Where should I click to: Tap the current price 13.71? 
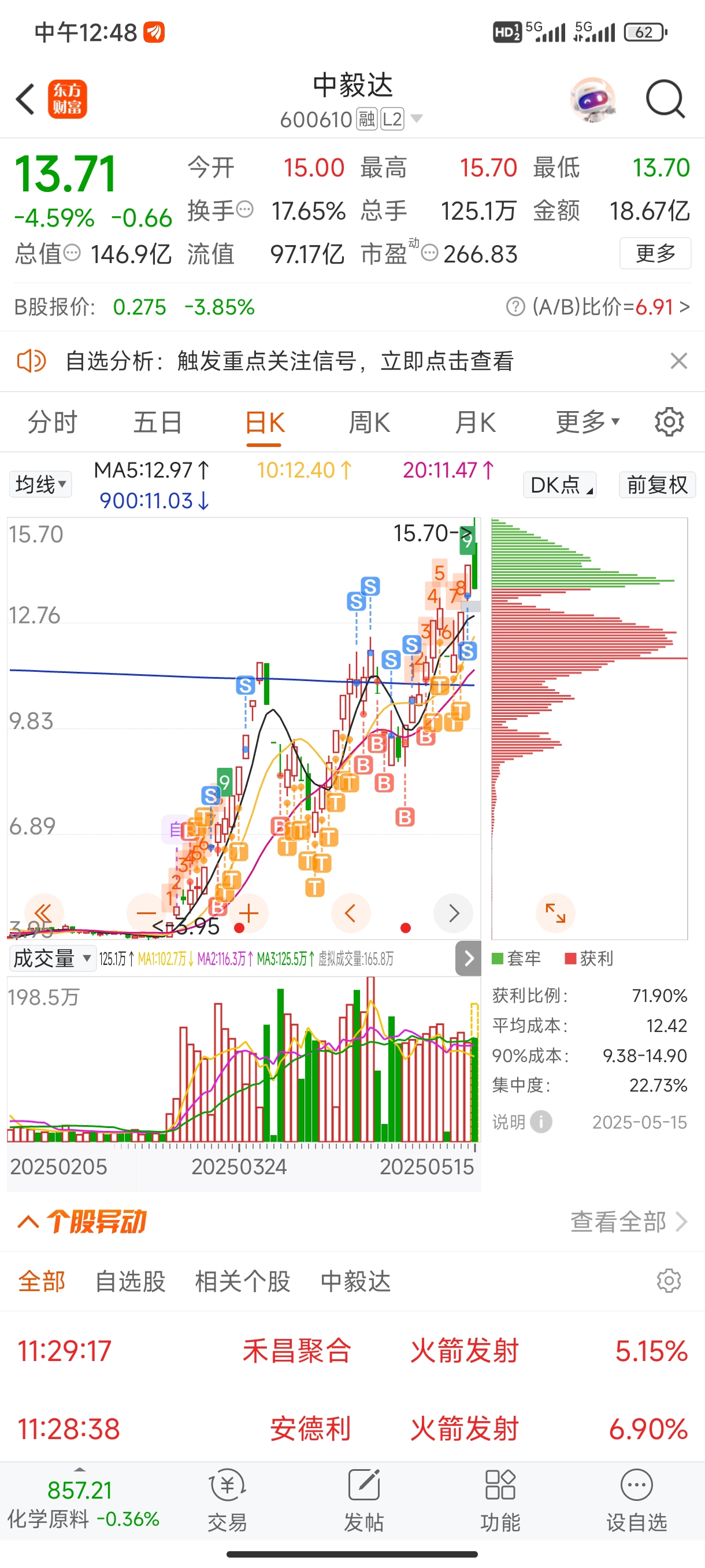pos(65,174)
